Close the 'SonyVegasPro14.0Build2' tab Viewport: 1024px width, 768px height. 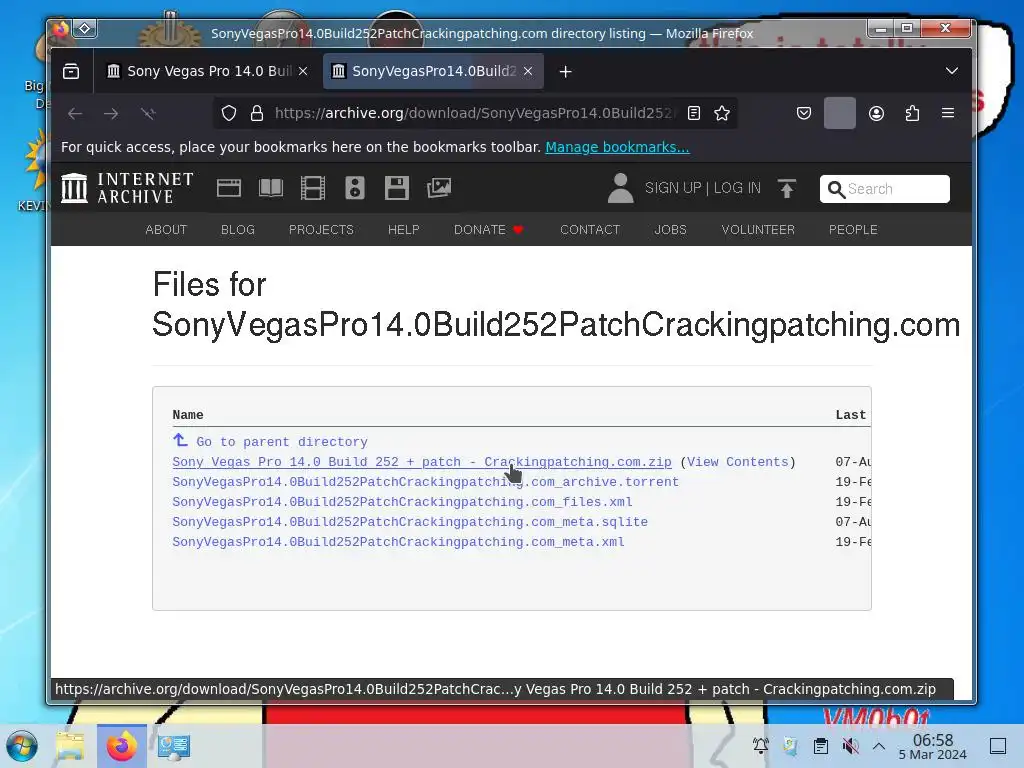pyautogui.click(x=528, y=71)
